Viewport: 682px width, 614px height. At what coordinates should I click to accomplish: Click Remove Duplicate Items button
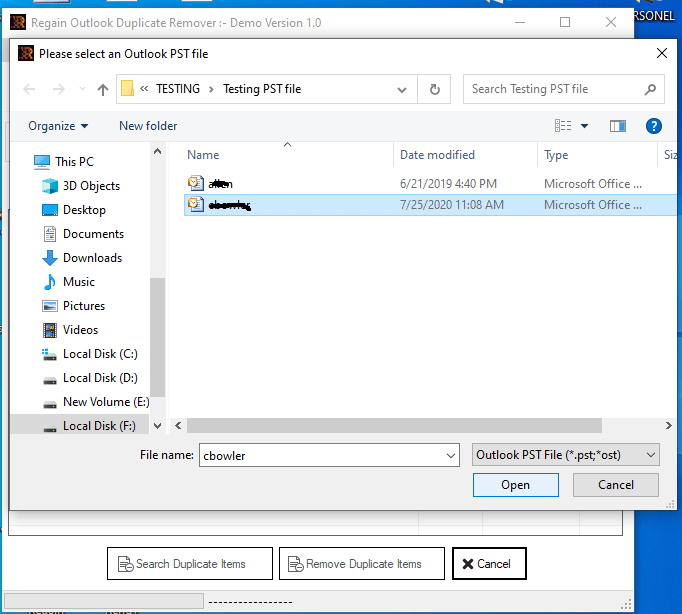361,564
